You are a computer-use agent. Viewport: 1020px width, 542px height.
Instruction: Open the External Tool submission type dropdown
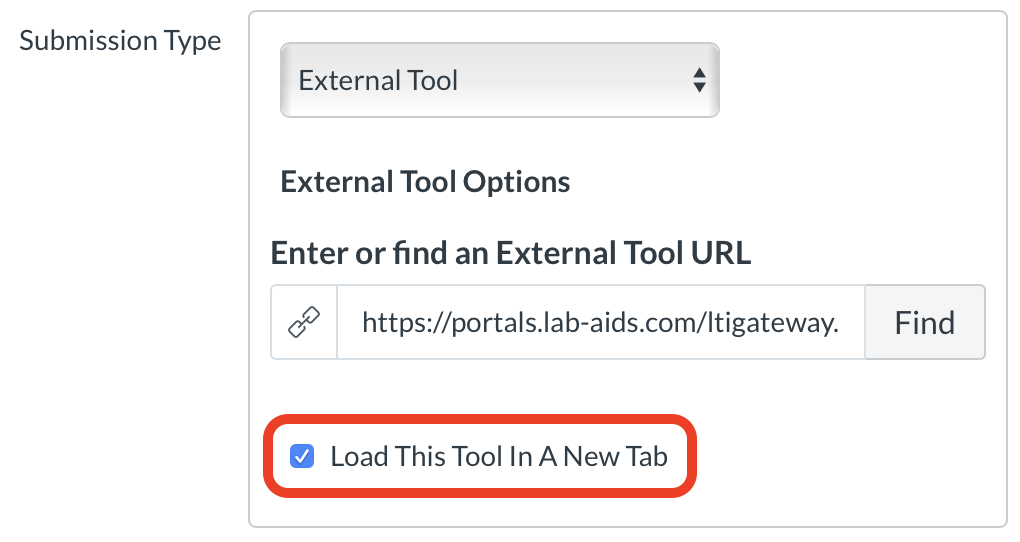[x=498, y=80]
